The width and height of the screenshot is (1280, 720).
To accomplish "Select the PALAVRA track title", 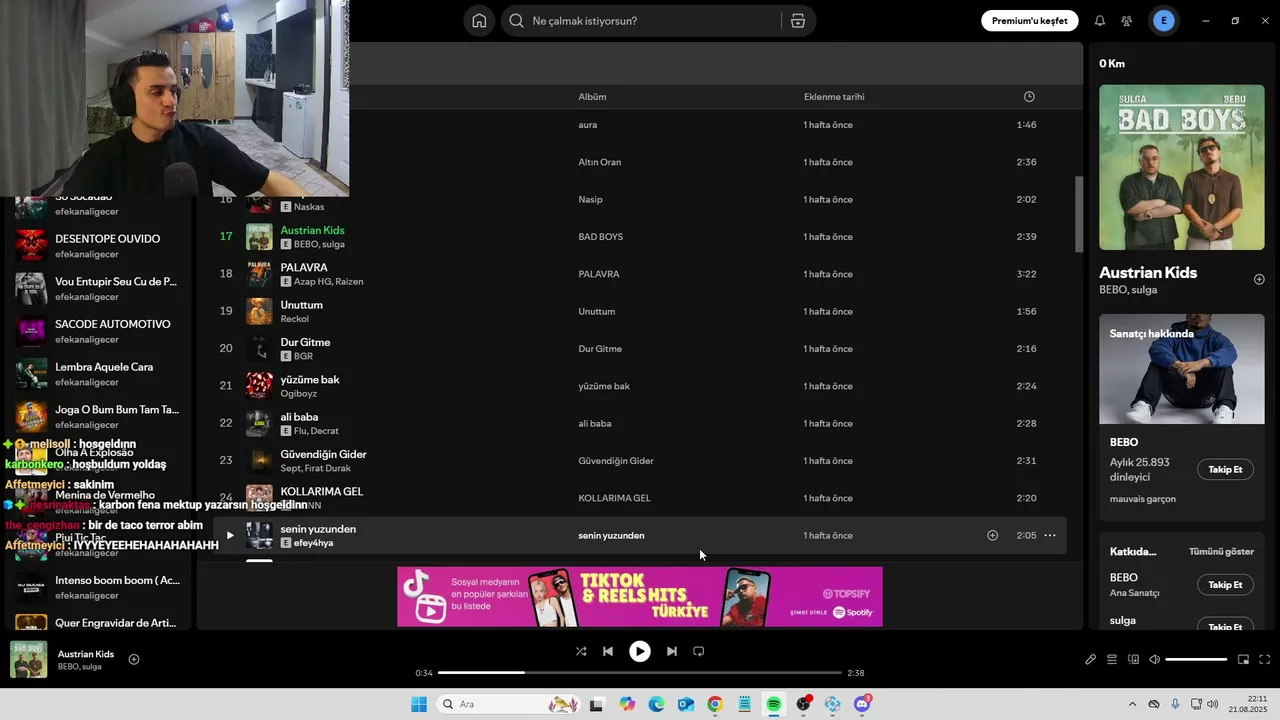I will 304,268.
